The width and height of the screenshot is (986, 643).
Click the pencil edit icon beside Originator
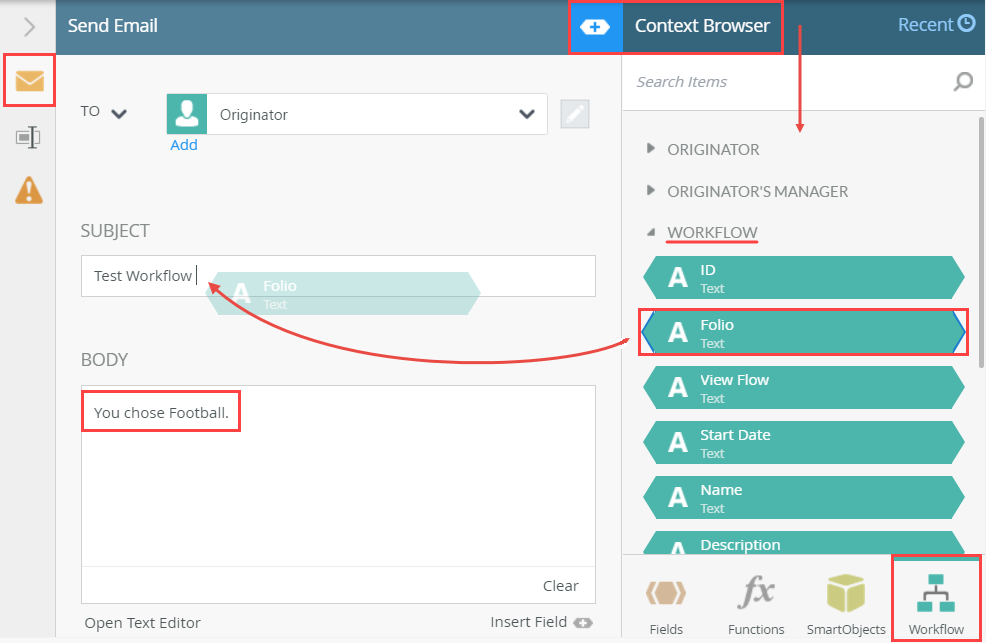tap(574, 114)
